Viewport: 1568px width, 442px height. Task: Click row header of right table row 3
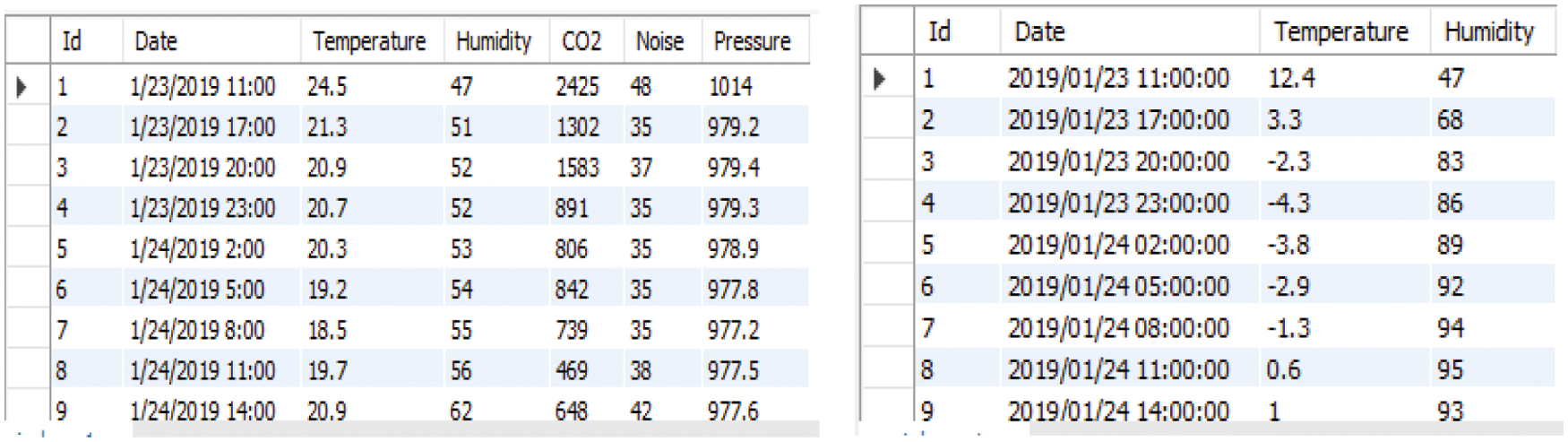(885, 161)
